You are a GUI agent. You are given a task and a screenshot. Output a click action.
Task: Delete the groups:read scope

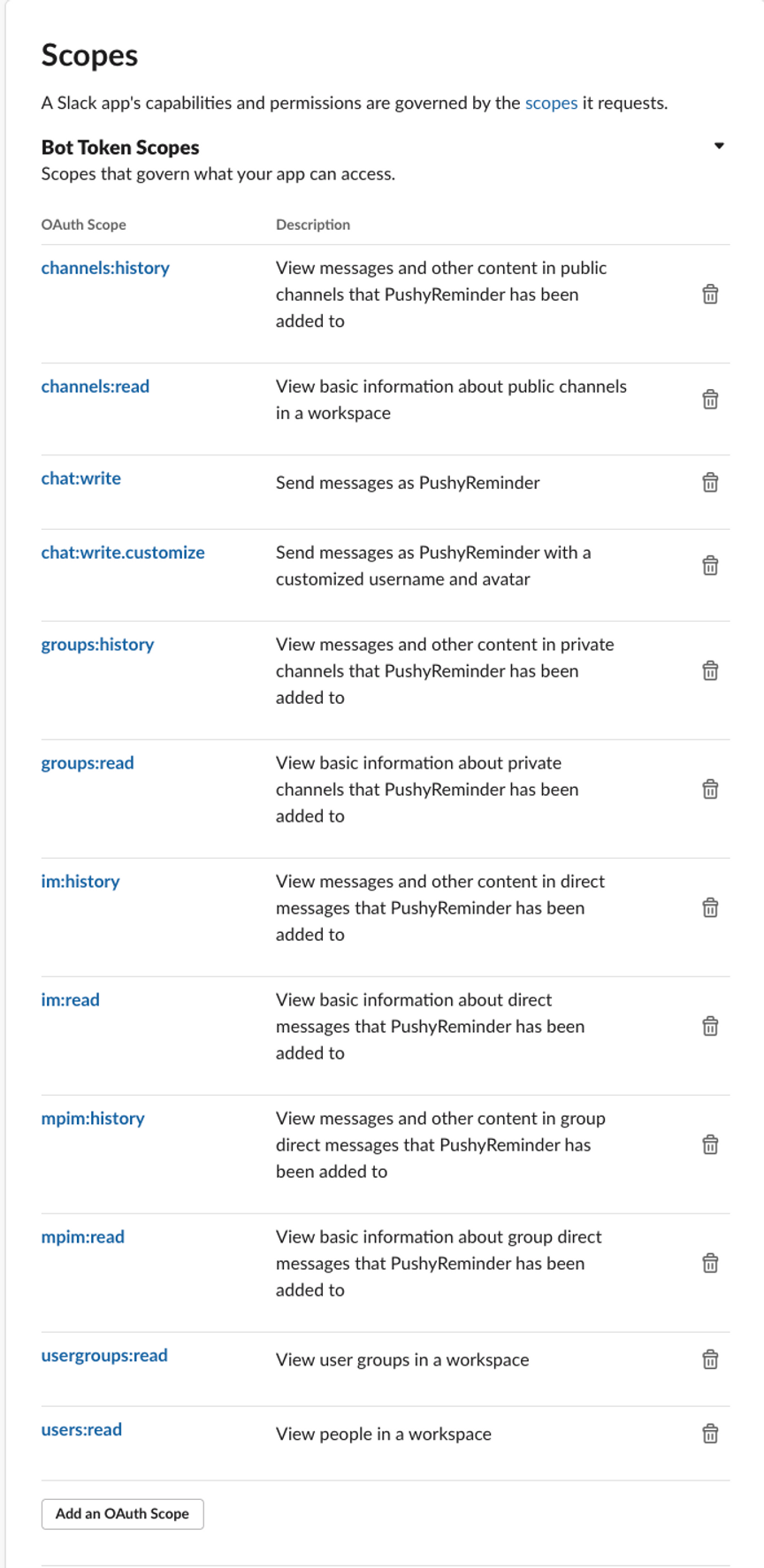click(x=710, y=790)
